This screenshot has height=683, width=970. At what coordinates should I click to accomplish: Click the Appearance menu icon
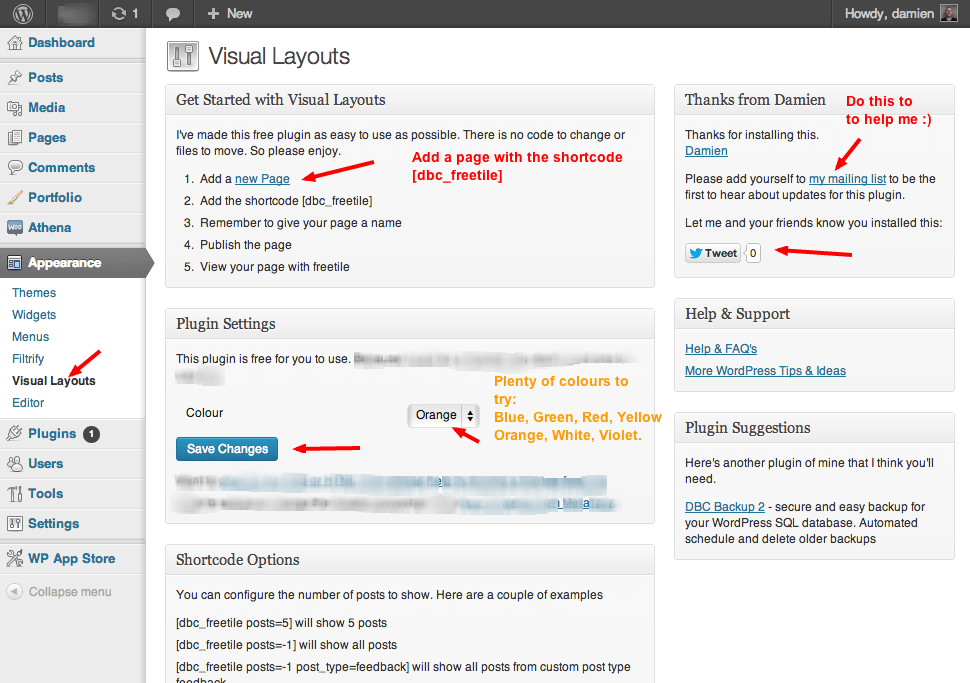15,263
